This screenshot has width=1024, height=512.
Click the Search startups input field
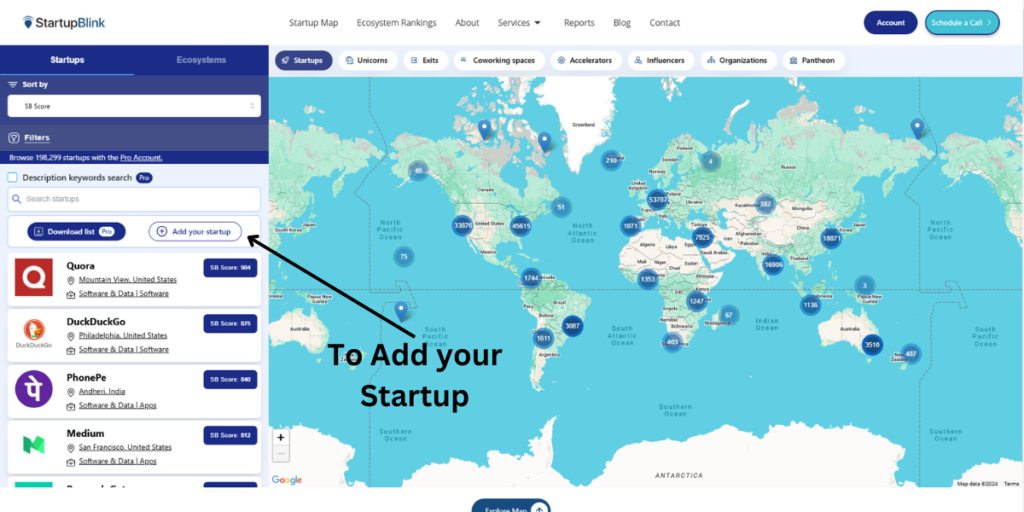(134, 199)
